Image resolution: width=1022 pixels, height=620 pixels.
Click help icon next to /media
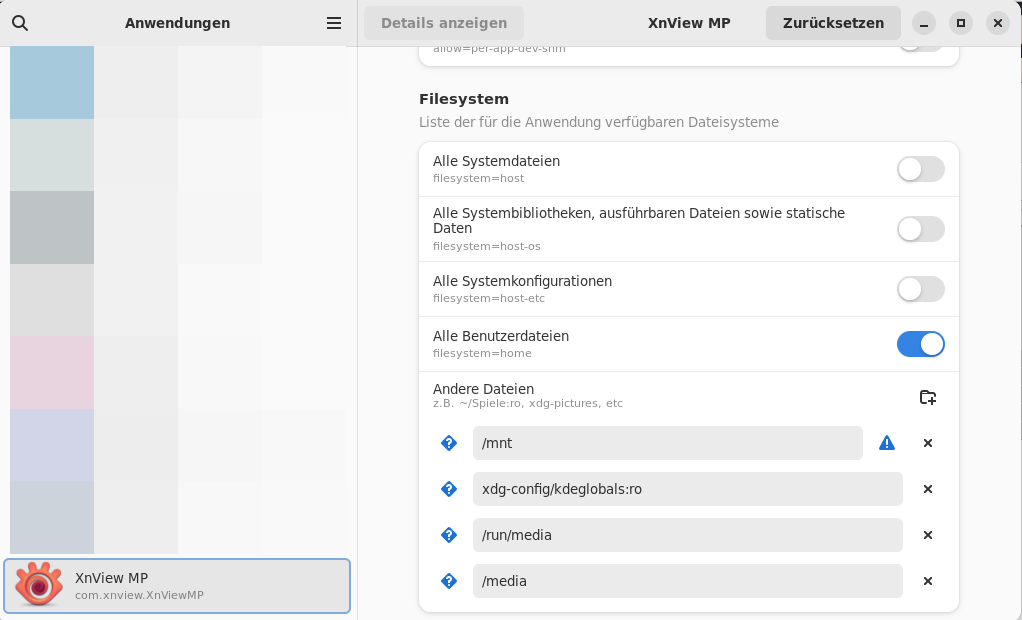[x=449, y=581]
